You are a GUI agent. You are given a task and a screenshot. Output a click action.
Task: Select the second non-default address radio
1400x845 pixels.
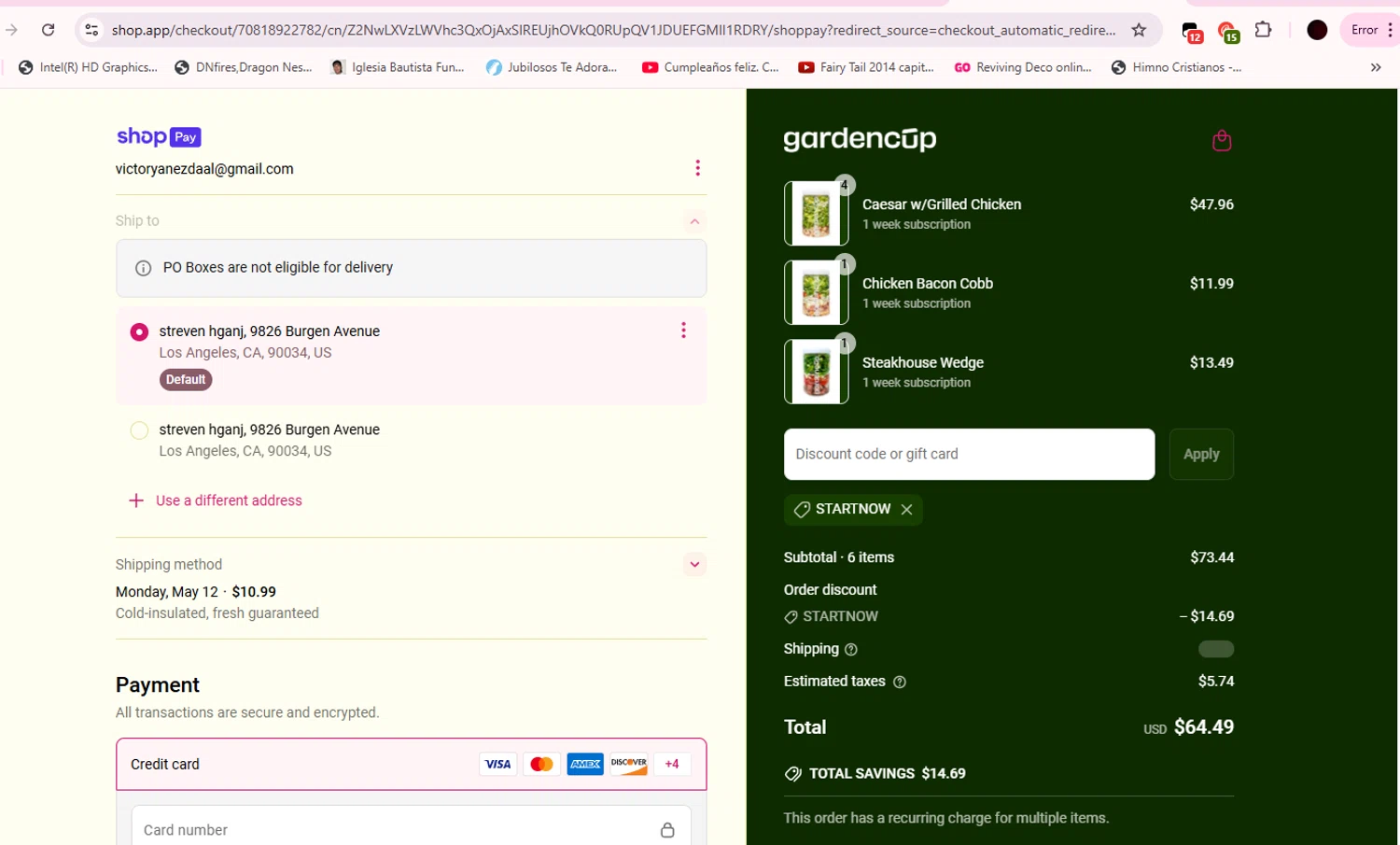pos(139,430)
